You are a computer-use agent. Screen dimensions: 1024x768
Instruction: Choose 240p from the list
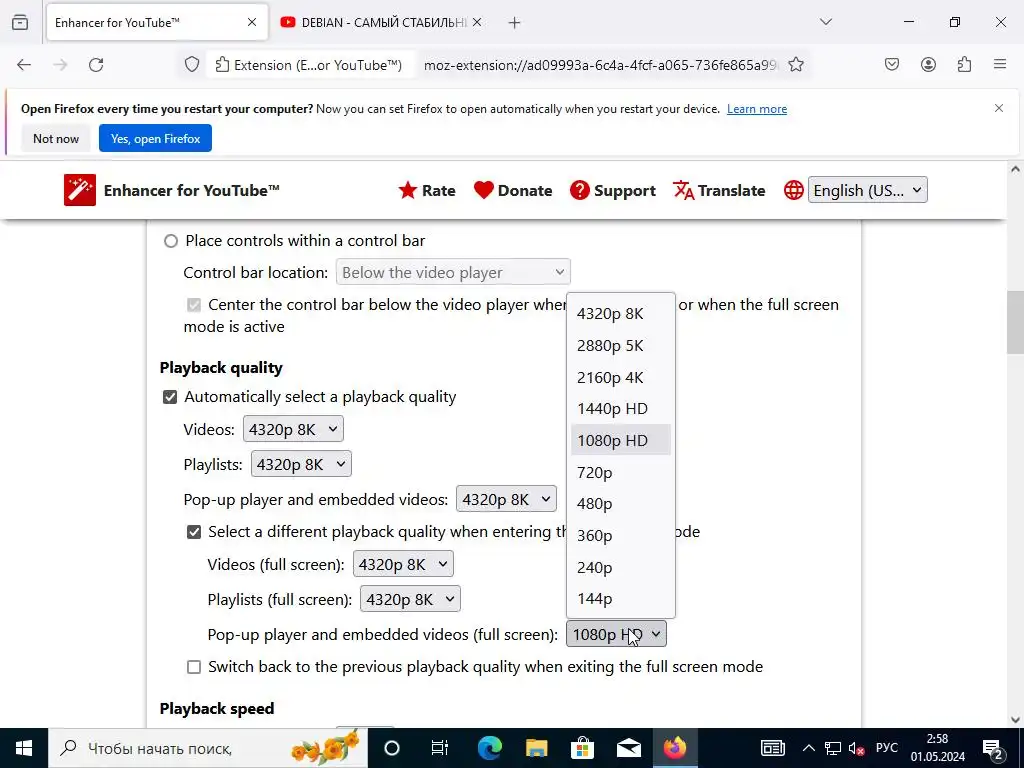(x=620, y=567)
